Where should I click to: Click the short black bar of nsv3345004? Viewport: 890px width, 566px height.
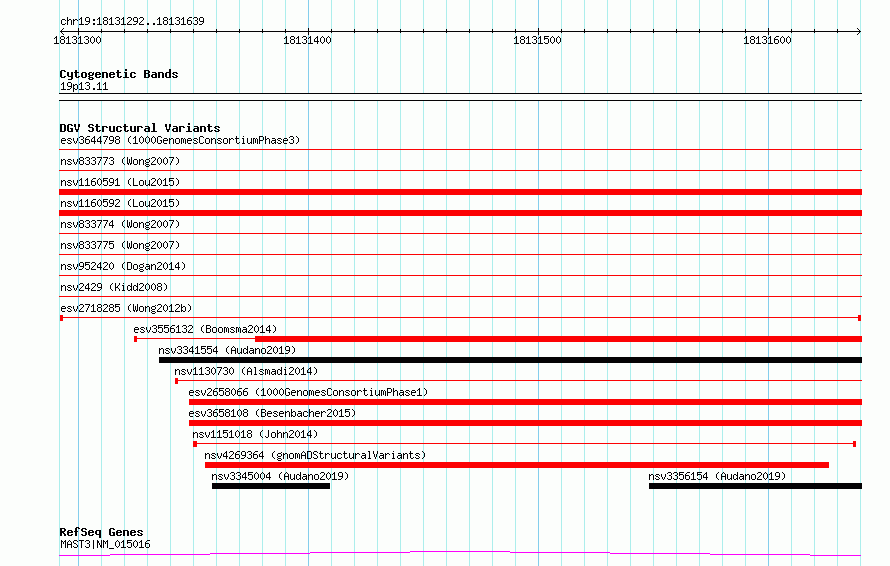pos(271,486)
